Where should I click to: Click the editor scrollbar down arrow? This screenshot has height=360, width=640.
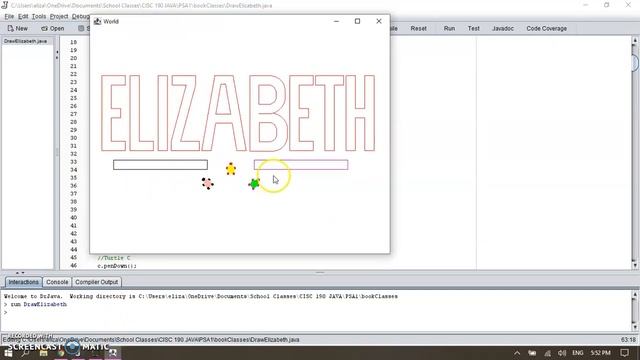tap(635, 265)
